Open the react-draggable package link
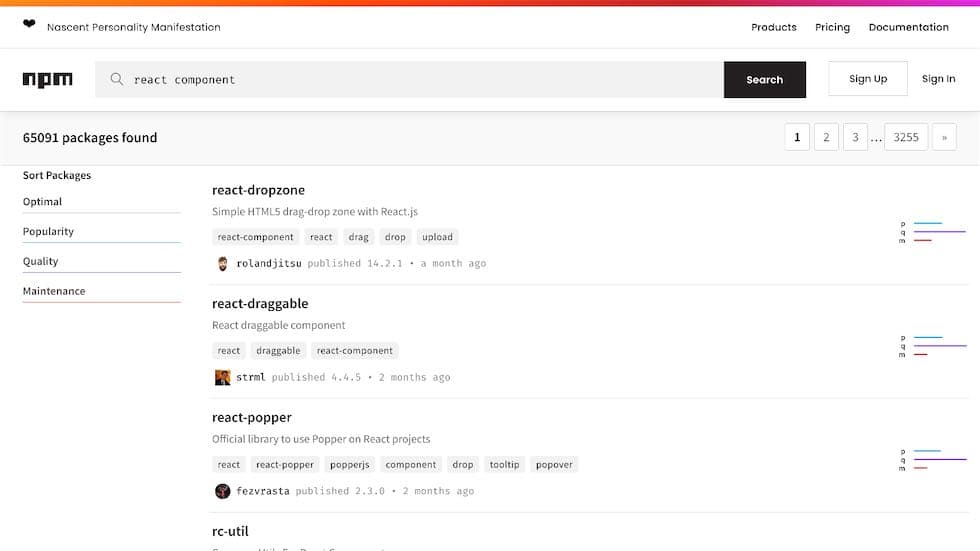 (260, 304)
